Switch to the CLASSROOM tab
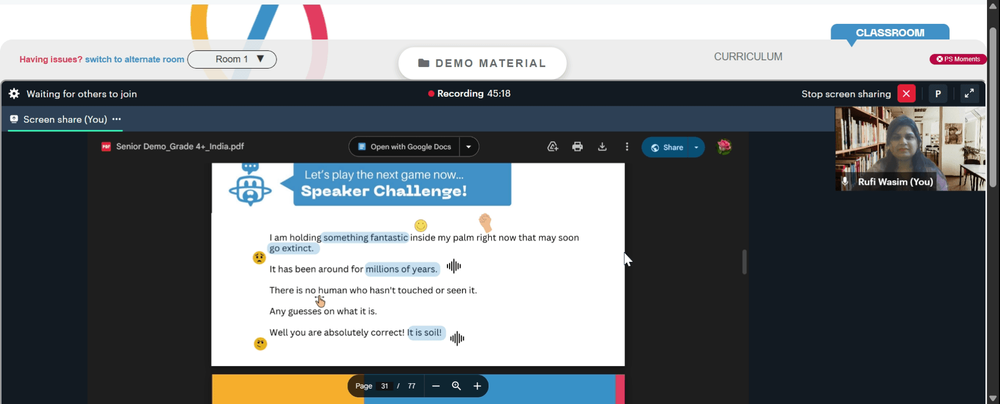 (x=890, y=33)
